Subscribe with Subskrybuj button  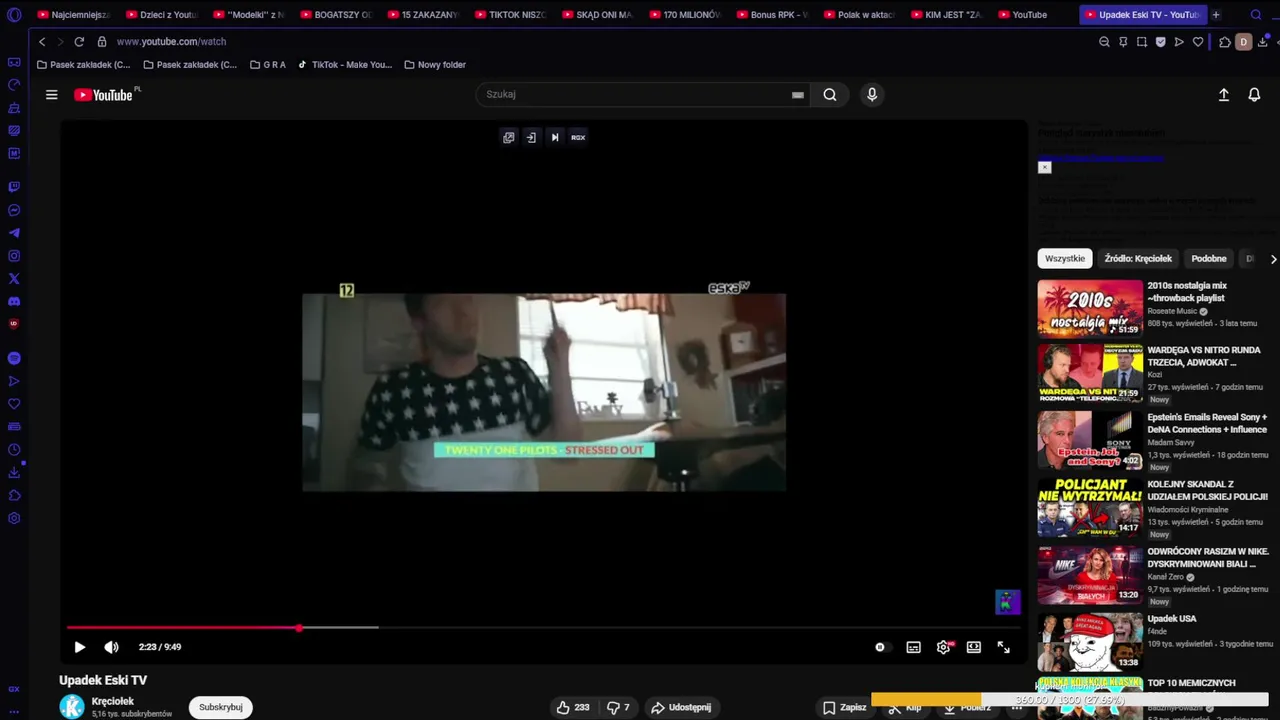point(221,707)
